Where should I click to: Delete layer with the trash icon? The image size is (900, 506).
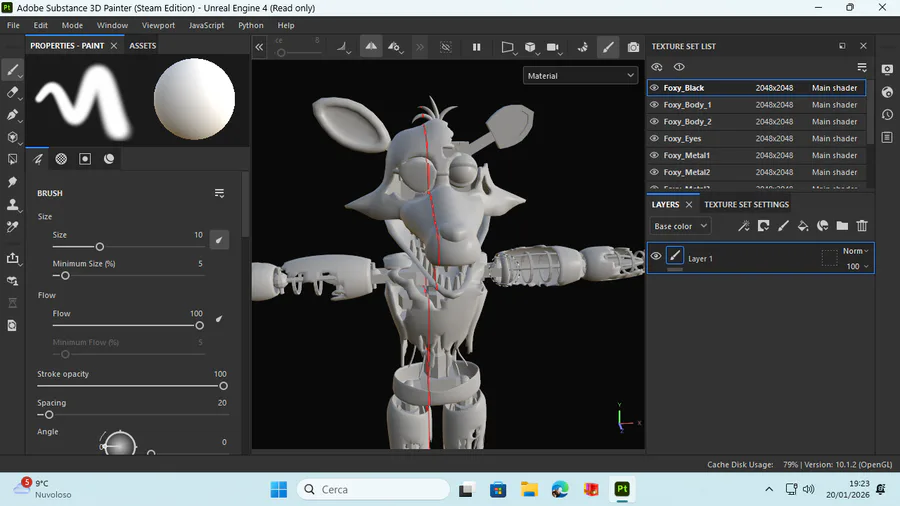tap(862, 227)
